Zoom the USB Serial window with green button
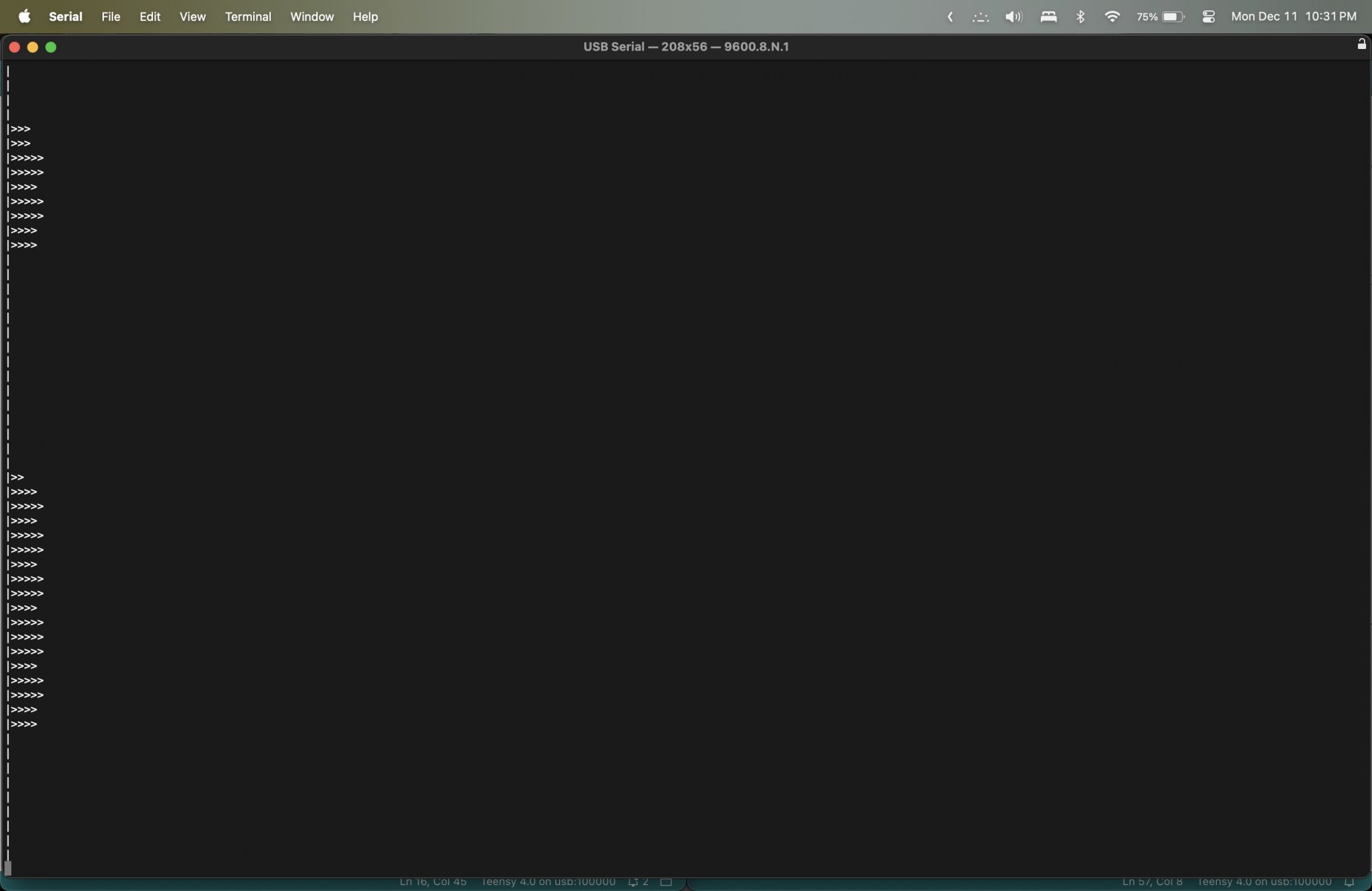The height and width of the screenshot is (891, 1372). [51, 47]
